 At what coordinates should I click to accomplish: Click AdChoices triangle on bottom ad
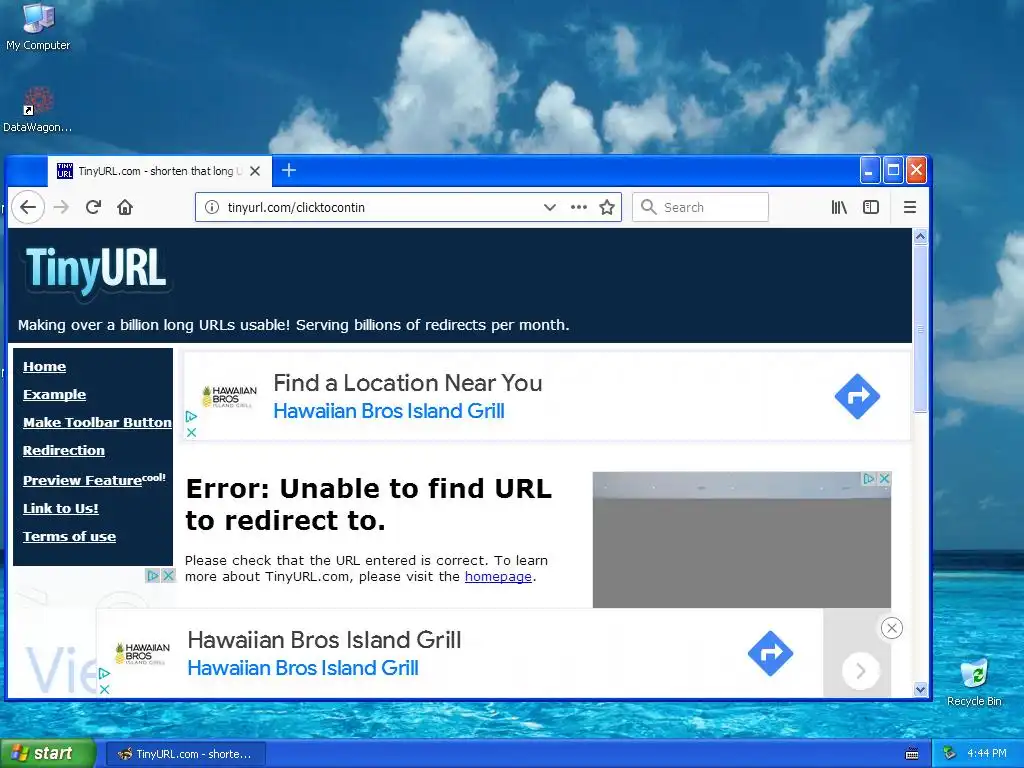click(x=104, y=673)
